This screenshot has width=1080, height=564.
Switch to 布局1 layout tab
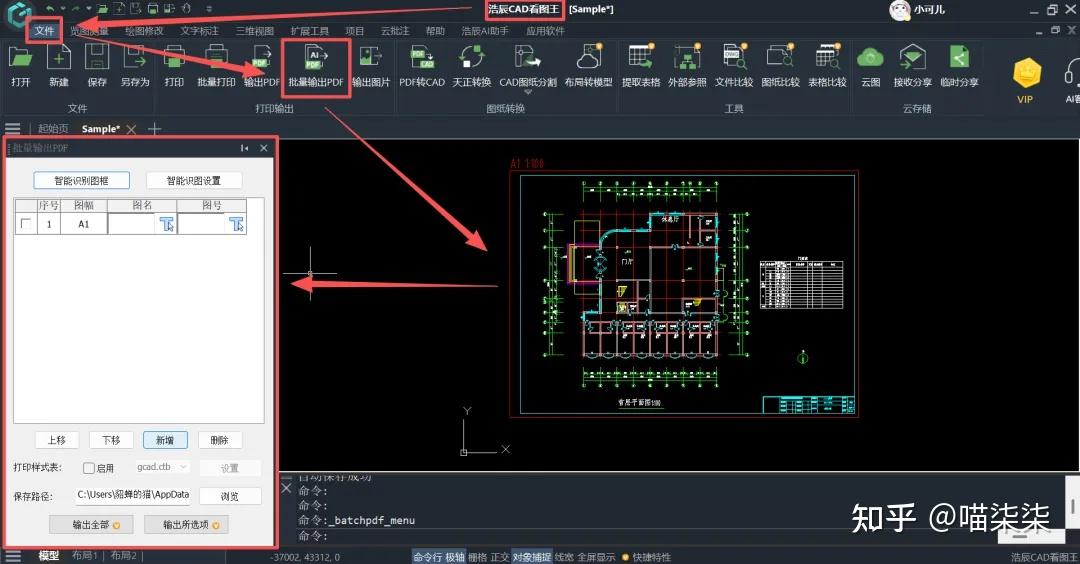click(x=85, y=556)
